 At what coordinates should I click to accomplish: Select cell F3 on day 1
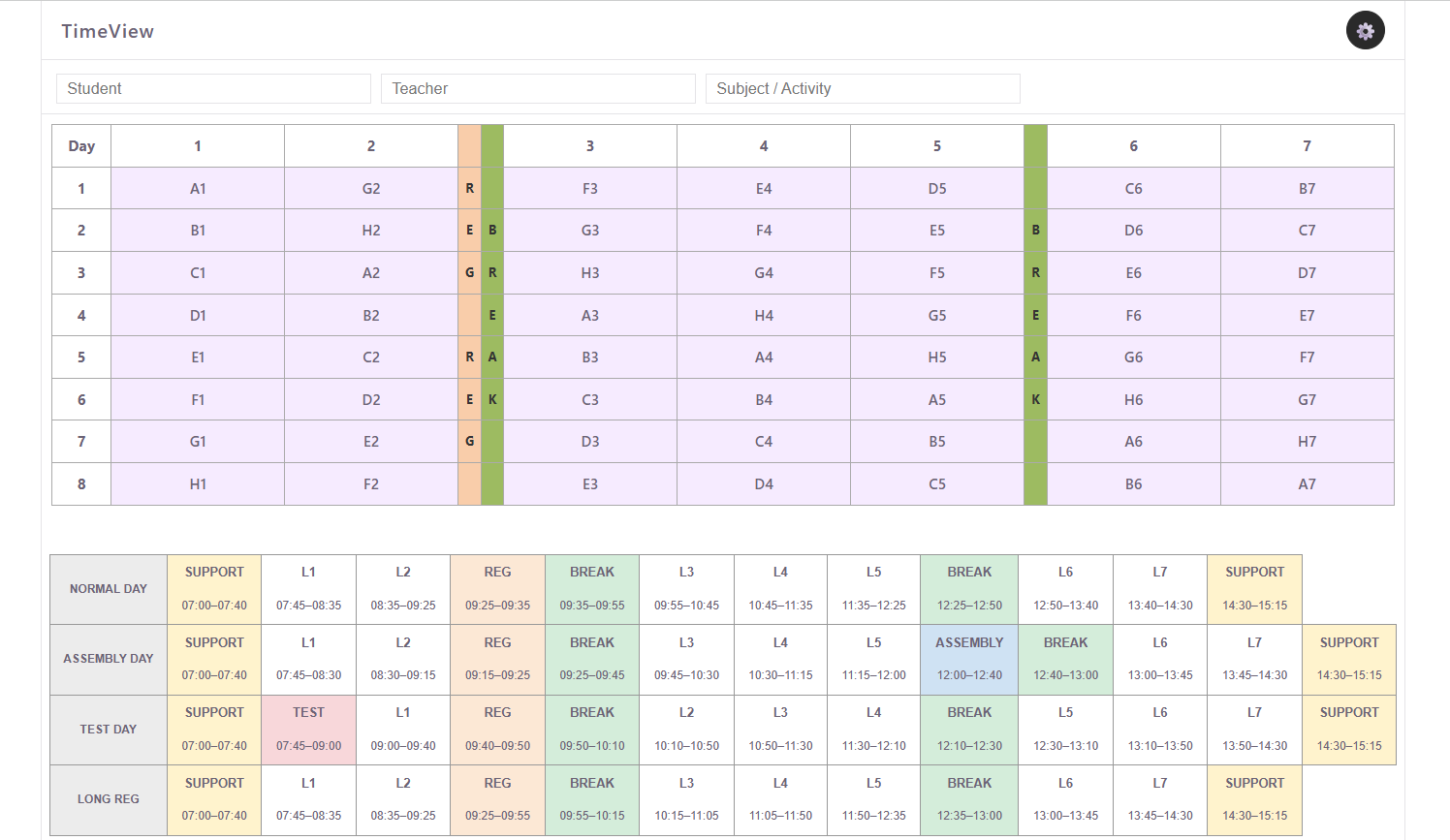pyautogui.click(x=590, y=188)
